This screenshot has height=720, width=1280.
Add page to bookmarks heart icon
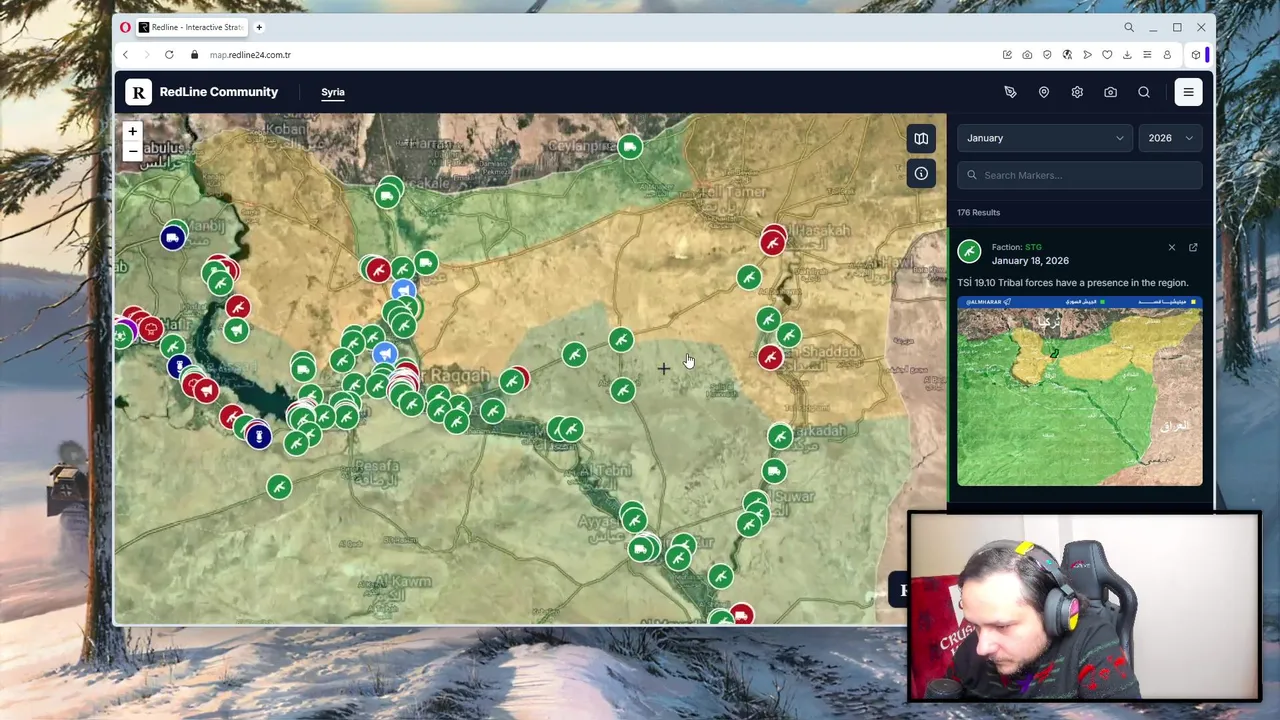(x=1107, y=55)
